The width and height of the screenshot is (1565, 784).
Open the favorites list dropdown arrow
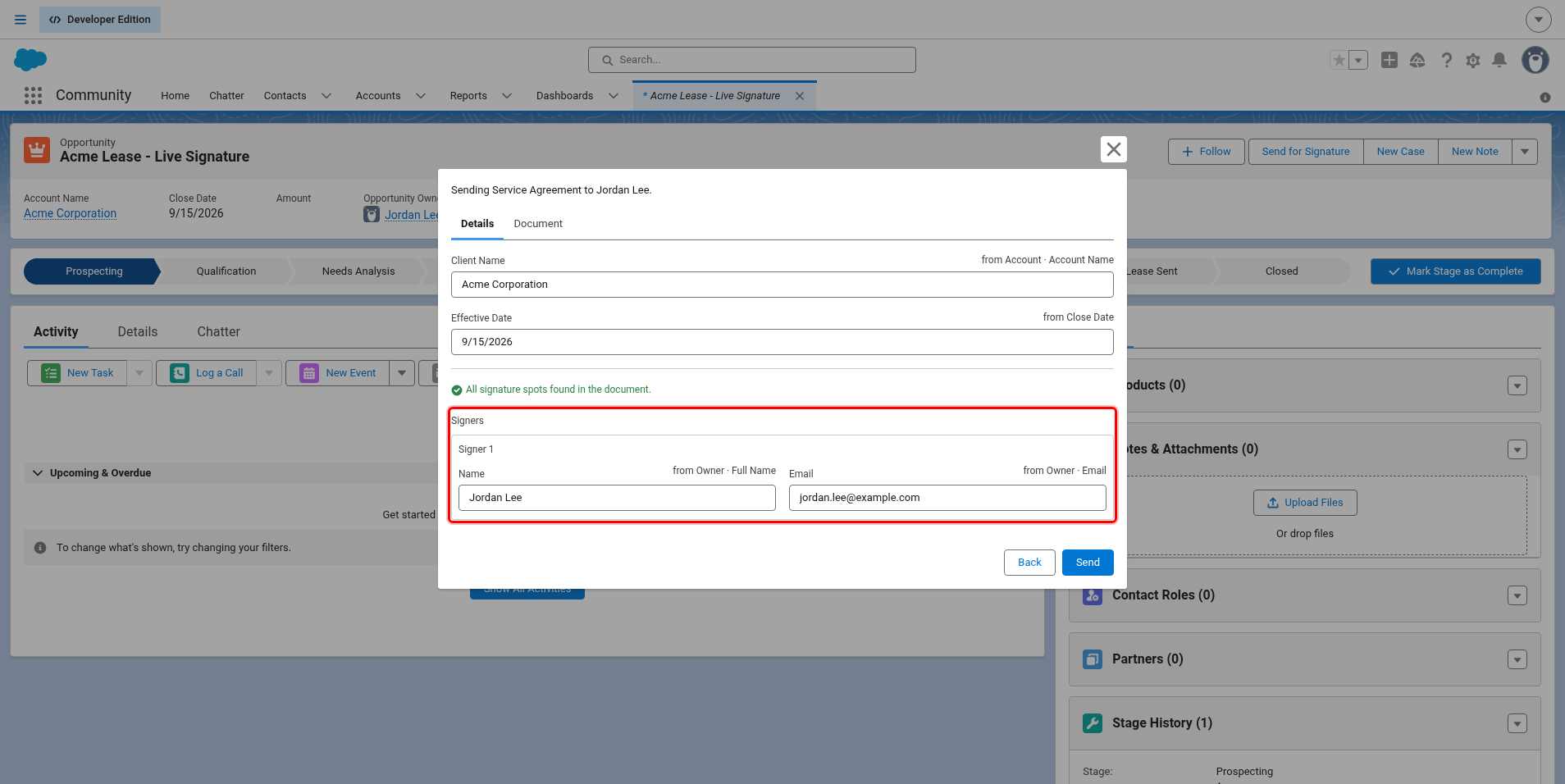tap(1358, 60)
